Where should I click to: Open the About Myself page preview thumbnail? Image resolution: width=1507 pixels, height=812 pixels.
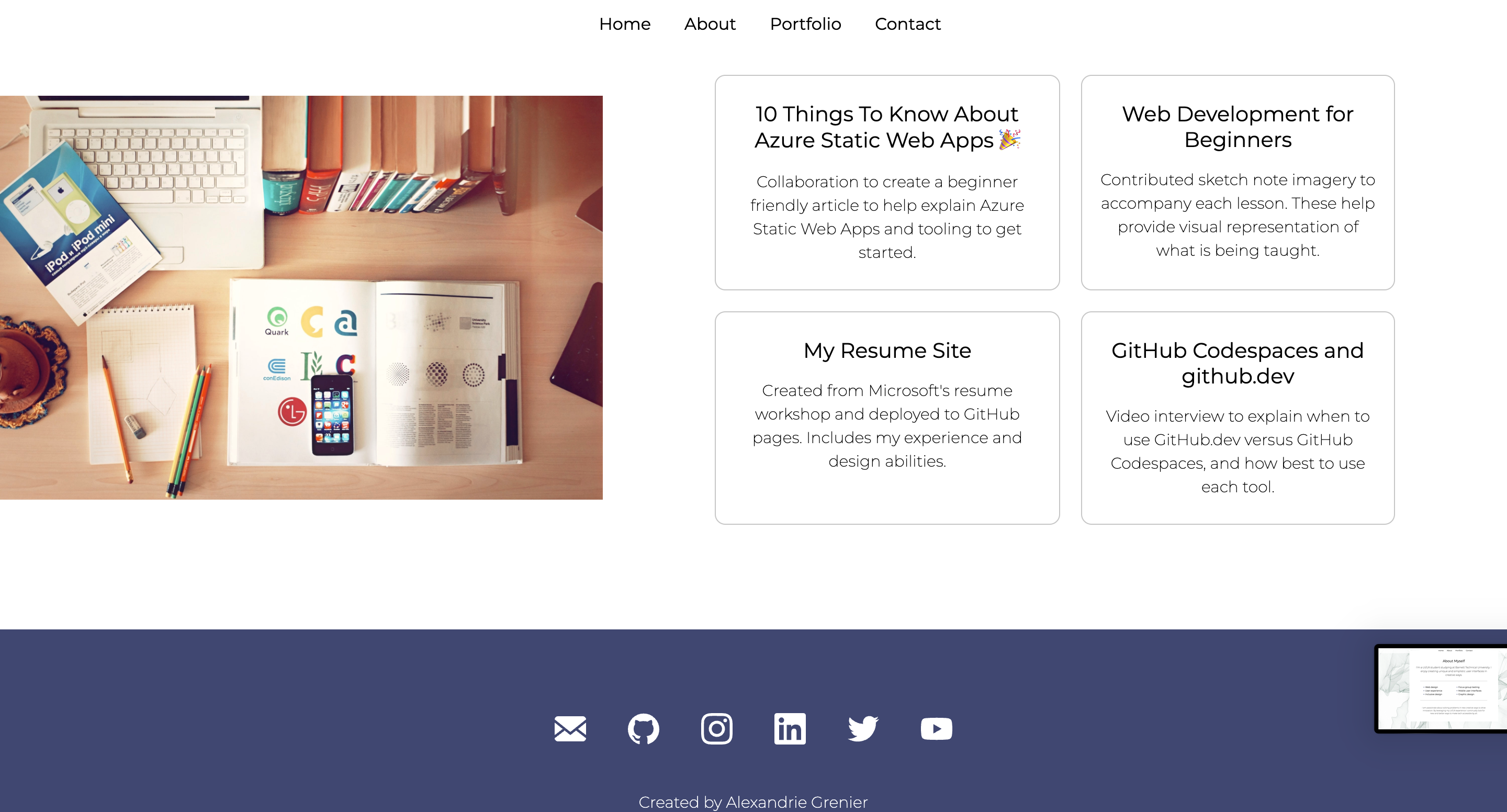[x=1441, y=689]
